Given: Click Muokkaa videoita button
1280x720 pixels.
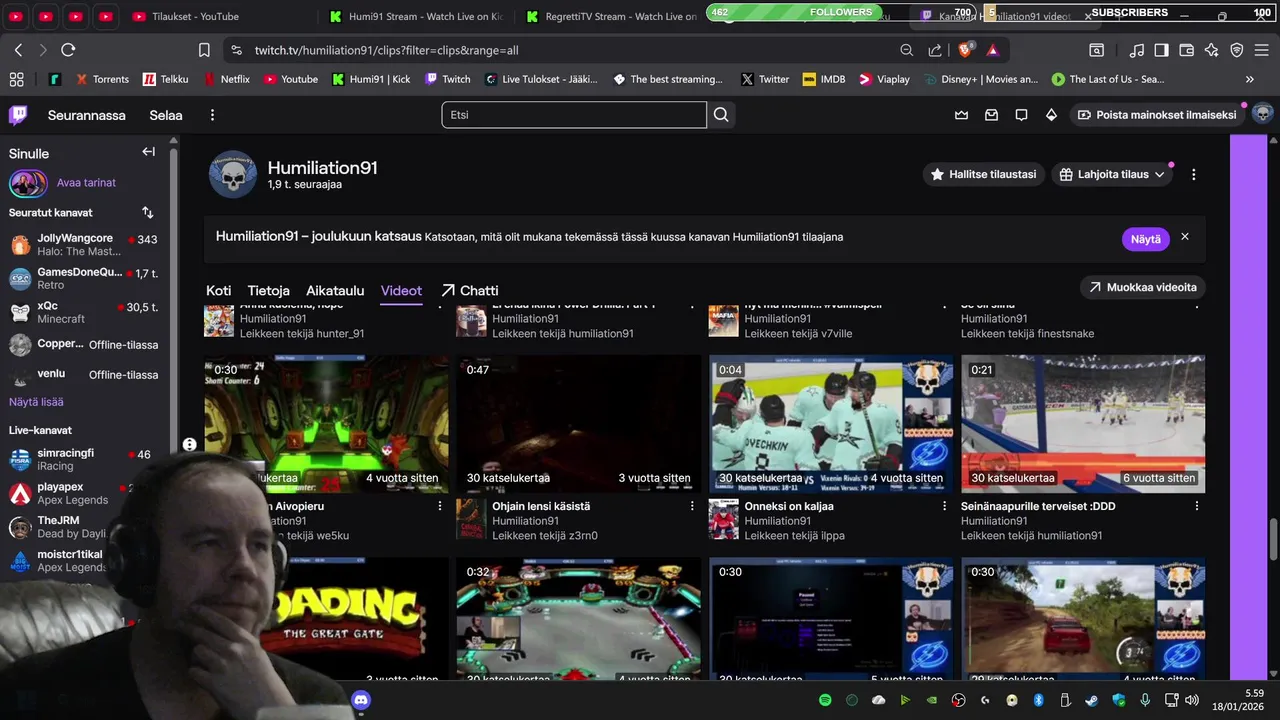Looking at the screenshot, I should click(1142, 287).
